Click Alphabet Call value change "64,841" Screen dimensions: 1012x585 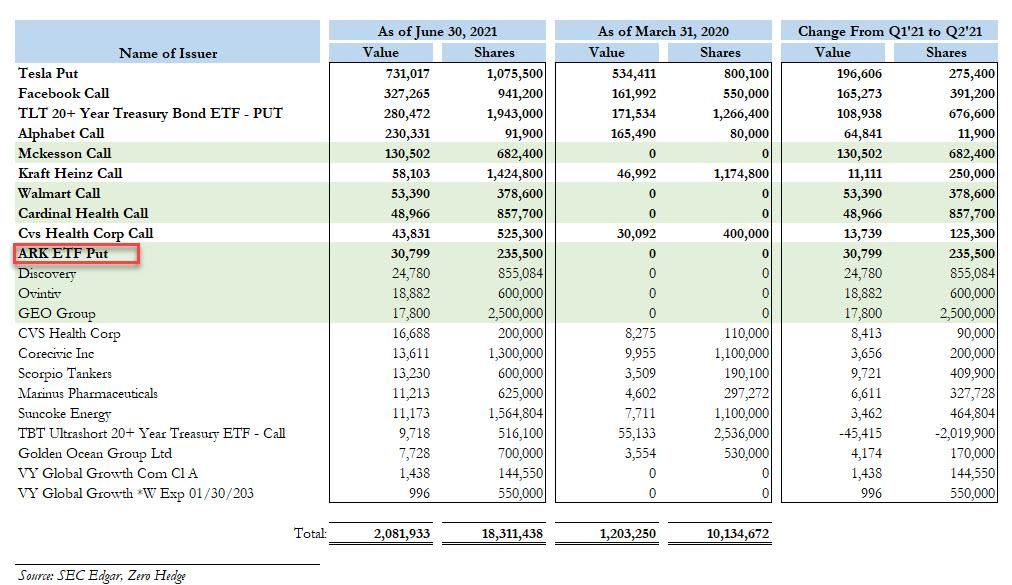click(863, 134)
